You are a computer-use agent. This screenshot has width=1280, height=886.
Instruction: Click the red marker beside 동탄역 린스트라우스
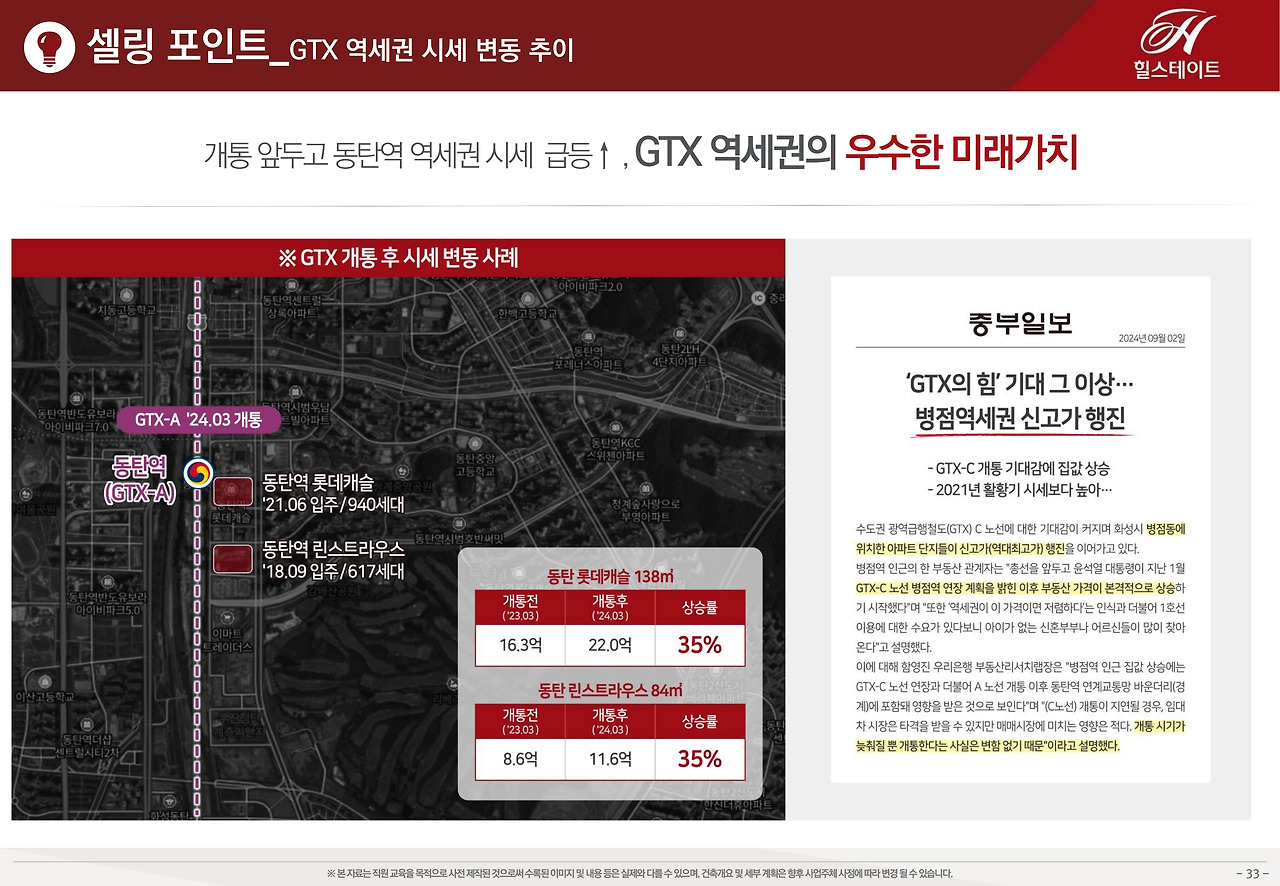click(232, 559)
